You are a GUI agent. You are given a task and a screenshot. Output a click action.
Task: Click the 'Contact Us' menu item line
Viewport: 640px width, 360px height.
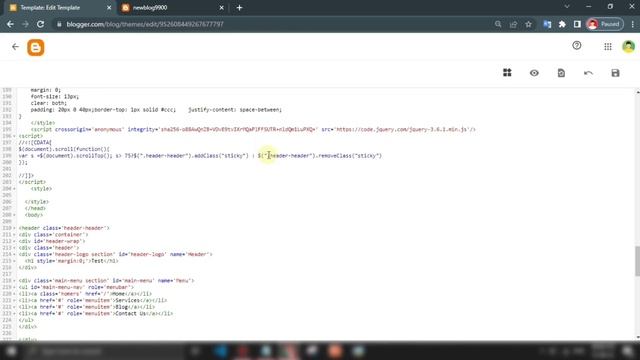point(96,314)
